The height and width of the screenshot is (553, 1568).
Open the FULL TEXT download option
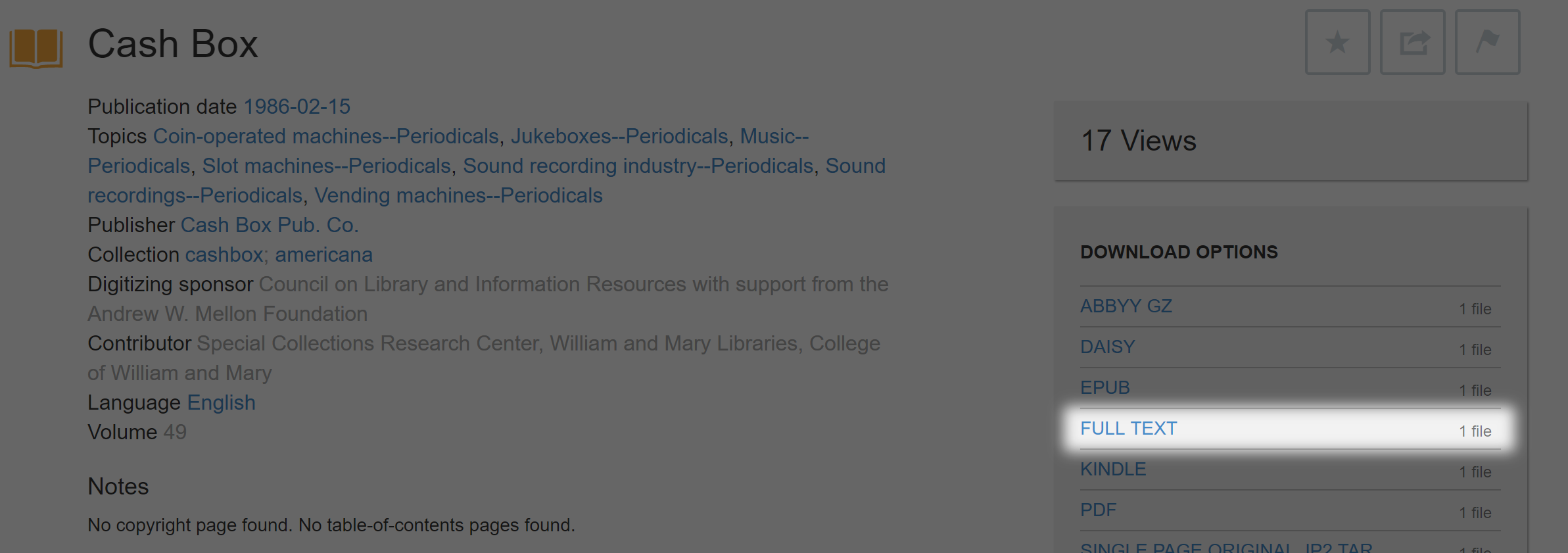coord(1129,429)
